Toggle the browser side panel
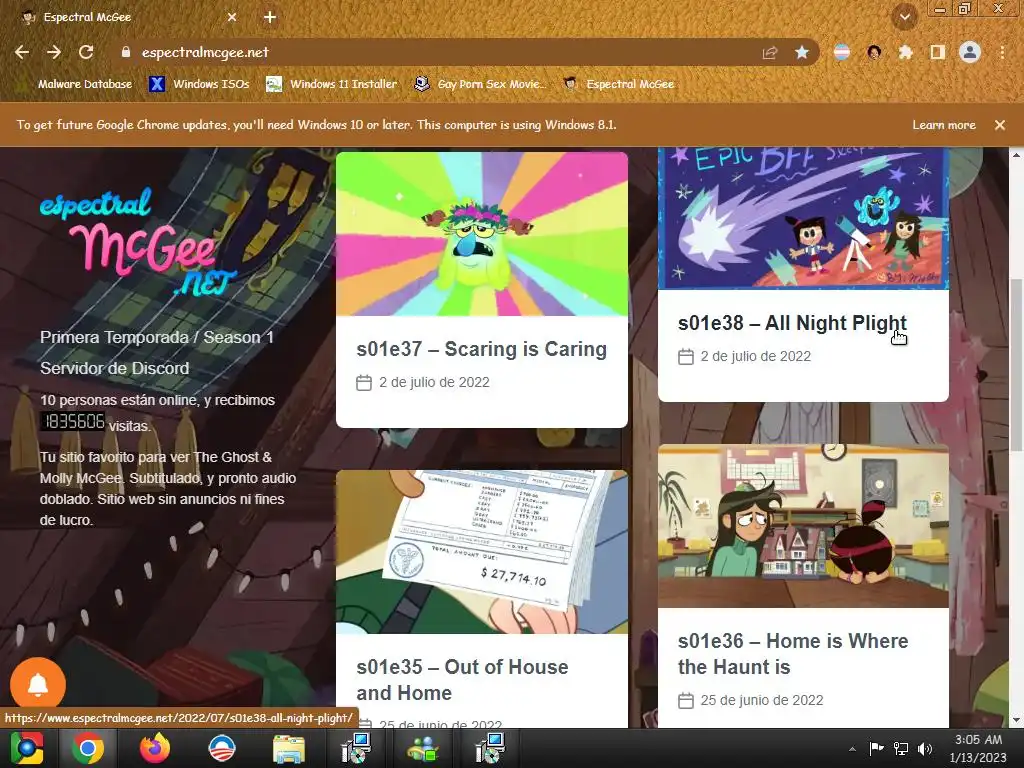 pyautogui.click(x=938, y=52)
